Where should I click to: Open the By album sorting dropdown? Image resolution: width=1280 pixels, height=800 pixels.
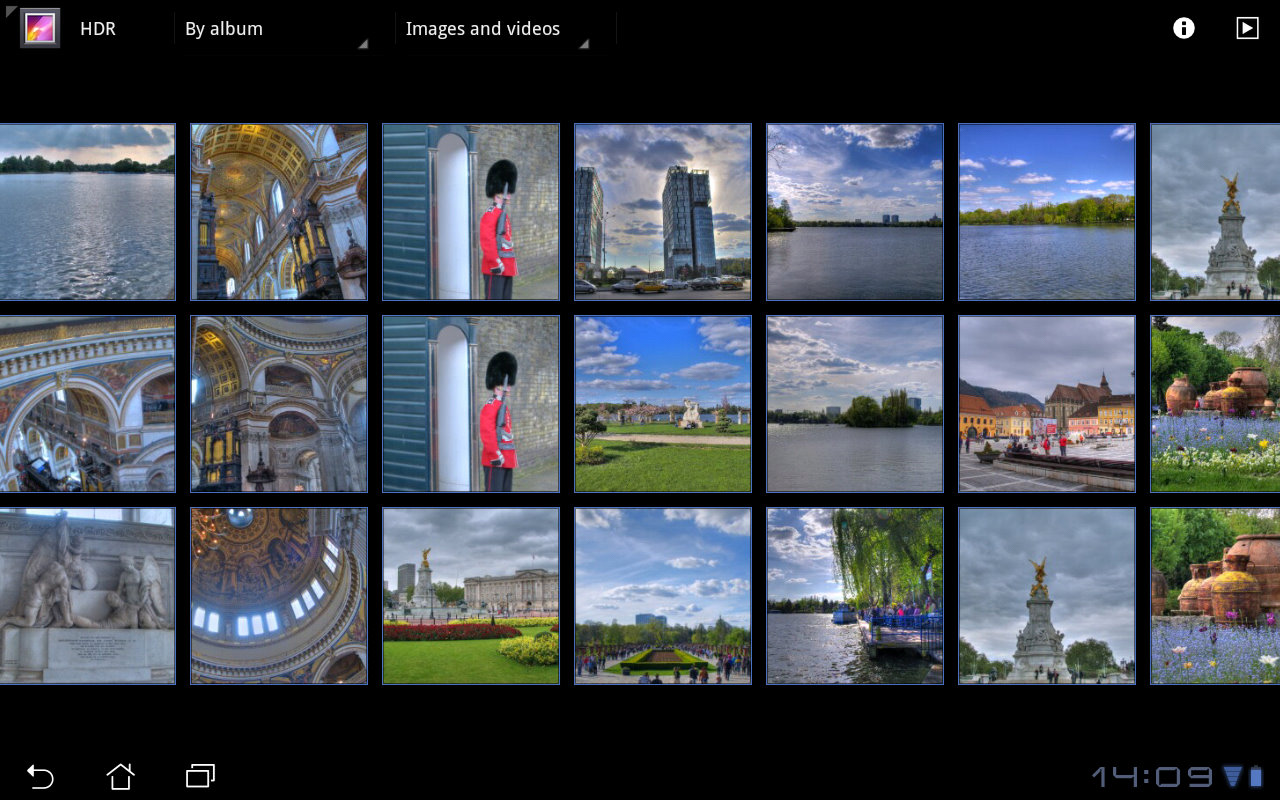pyautogui.click(x=275, y=29)
